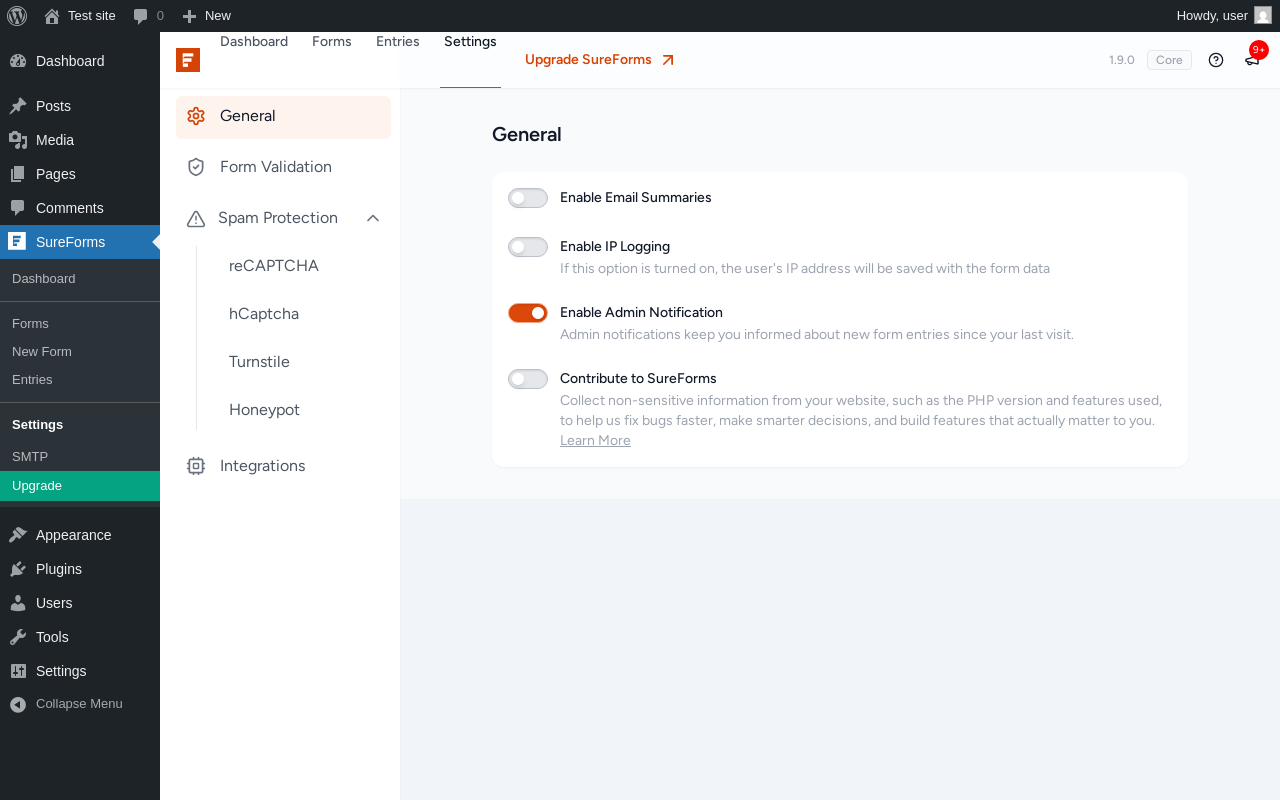The height and width of the screenshot is (800, 1280).
Task: Click the Dashboard gauge icon in sidebar
Action: tap(18, 61)
